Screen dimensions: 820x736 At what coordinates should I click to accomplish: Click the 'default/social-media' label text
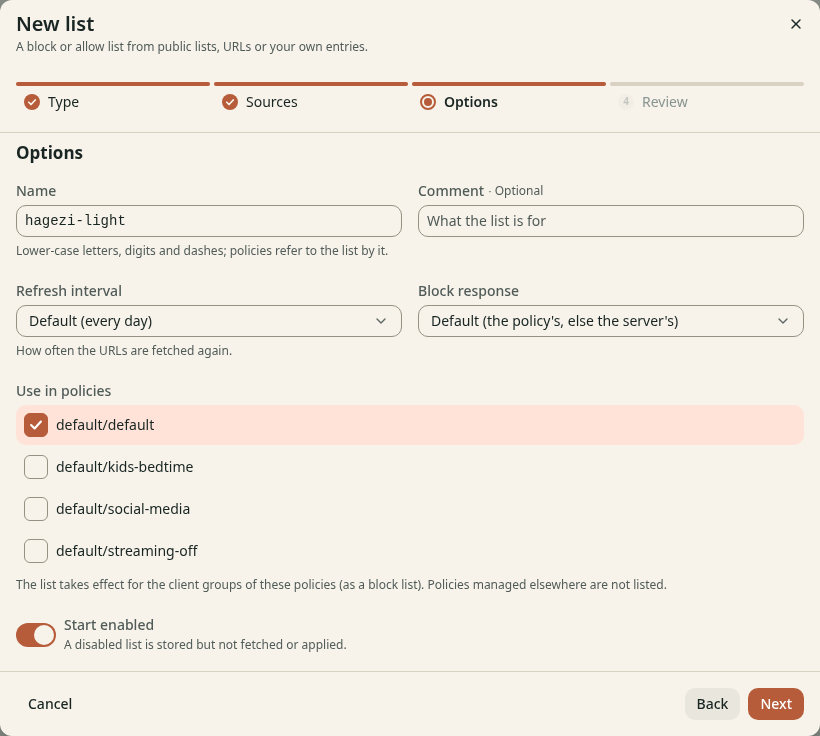123,509
